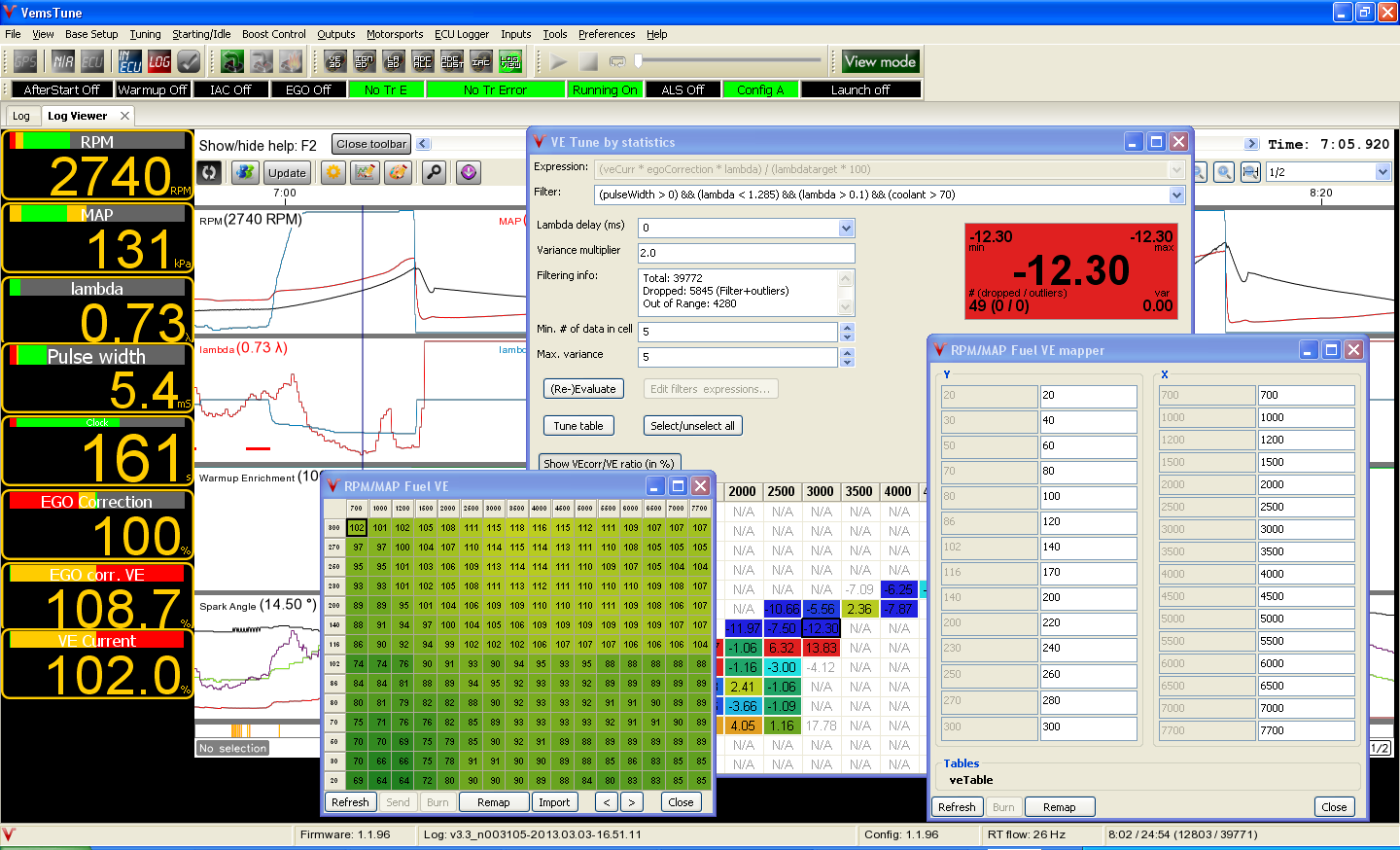
Task: Click the Y axis field with value 170
Action: pyautogui.click(x=1089, y=572)
